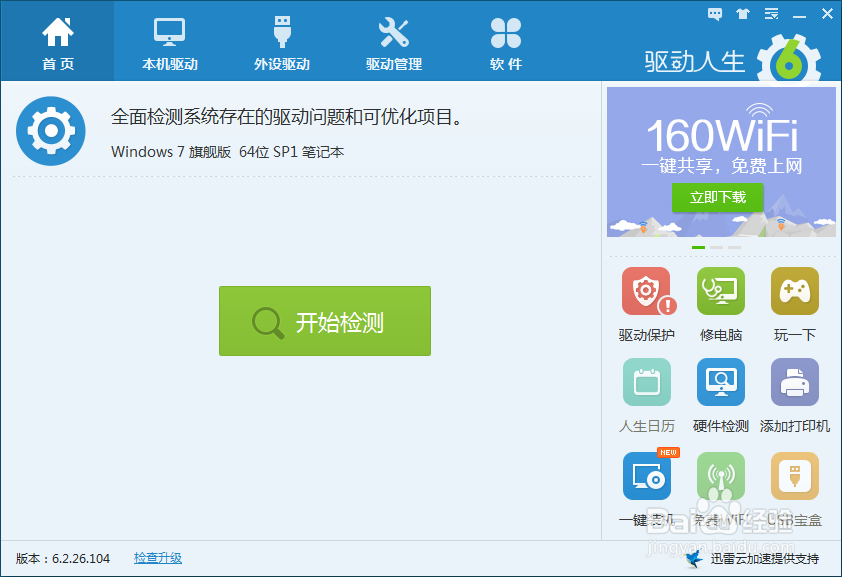Click 检查升级 to check for updates
Image resolution: width=842 pixels, height=577 pixels.
tap(157, 558)
